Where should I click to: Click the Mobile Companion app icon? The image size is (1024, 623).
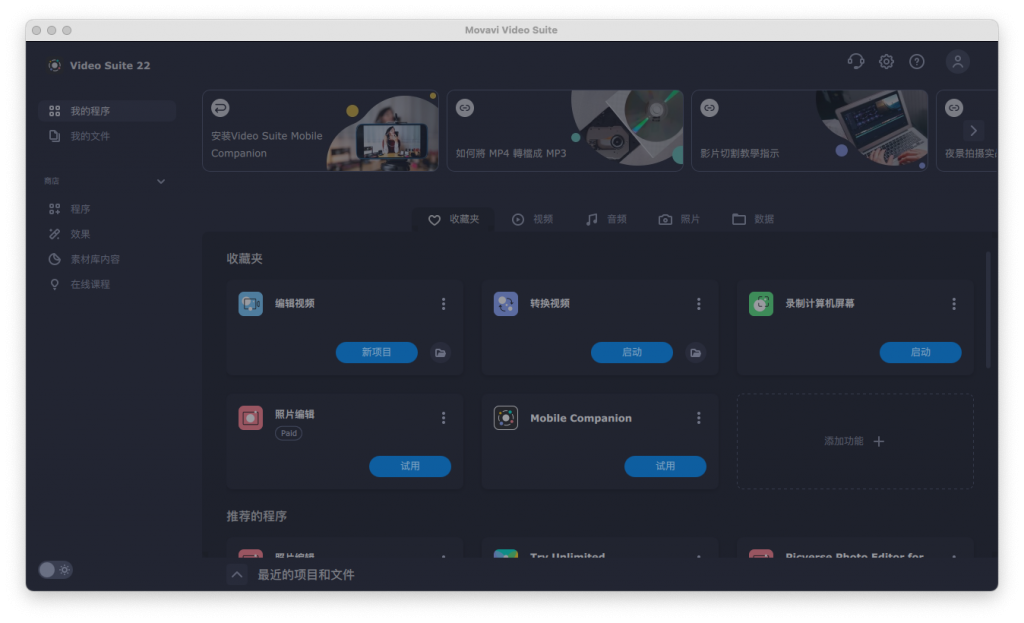tap(505, 418)
